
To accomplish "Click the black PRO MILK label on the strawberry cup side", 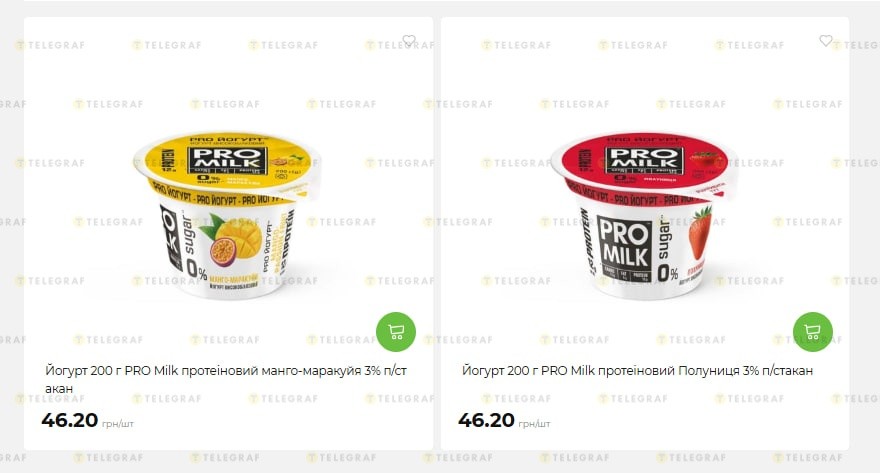I will click(625, 248).
